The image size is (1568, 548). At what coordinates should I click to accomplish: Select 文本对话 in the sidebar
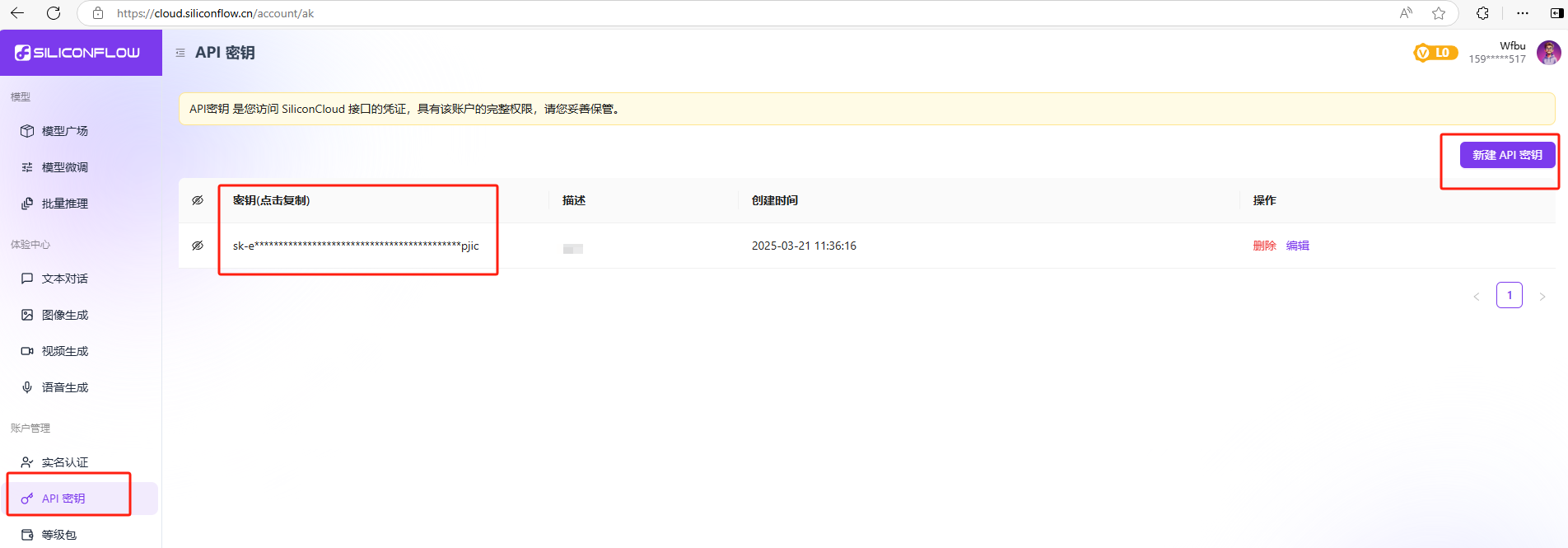[64, 279]
